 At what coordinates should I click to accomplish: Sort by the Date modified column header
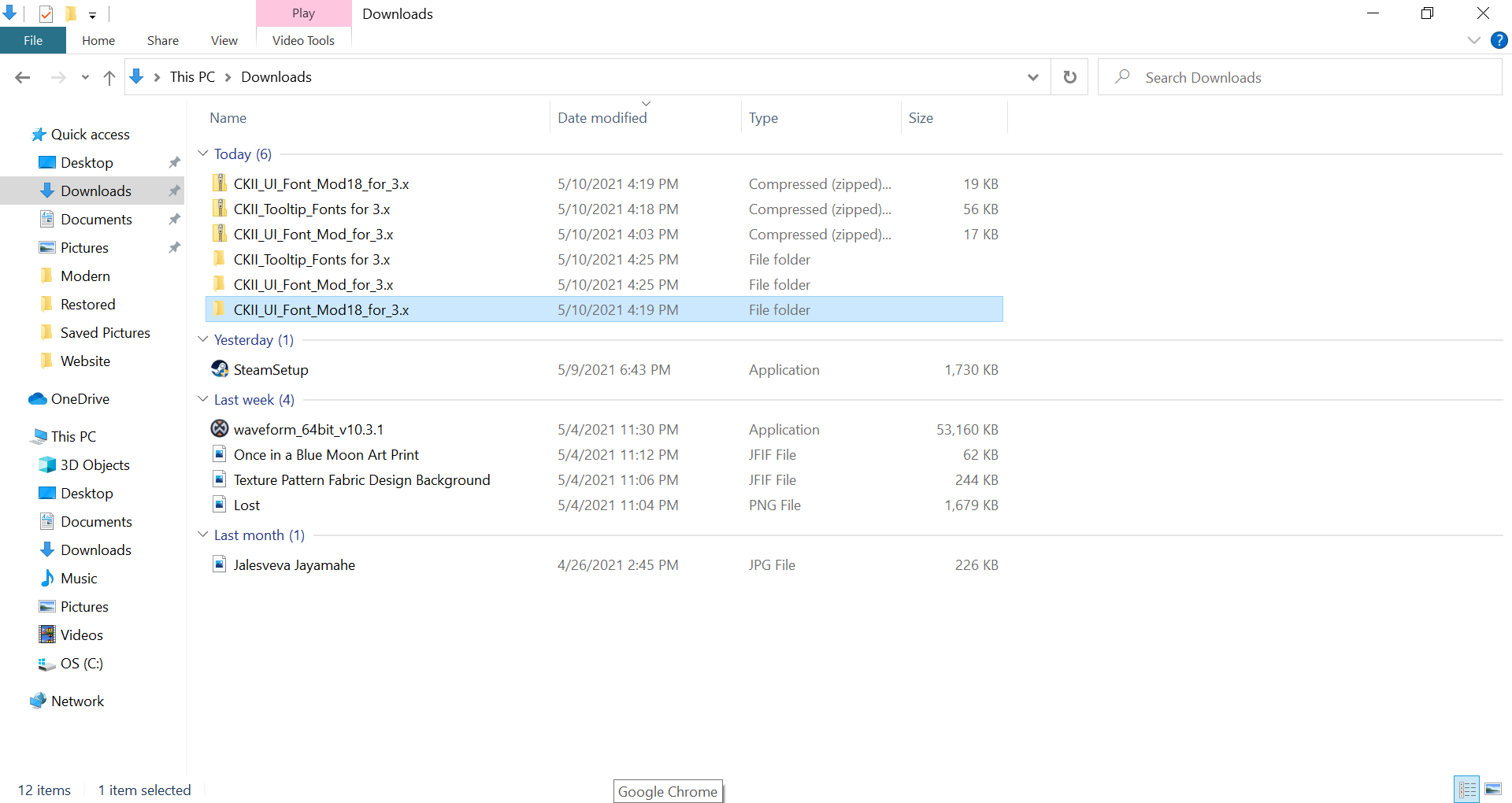[x=602, y=118]
